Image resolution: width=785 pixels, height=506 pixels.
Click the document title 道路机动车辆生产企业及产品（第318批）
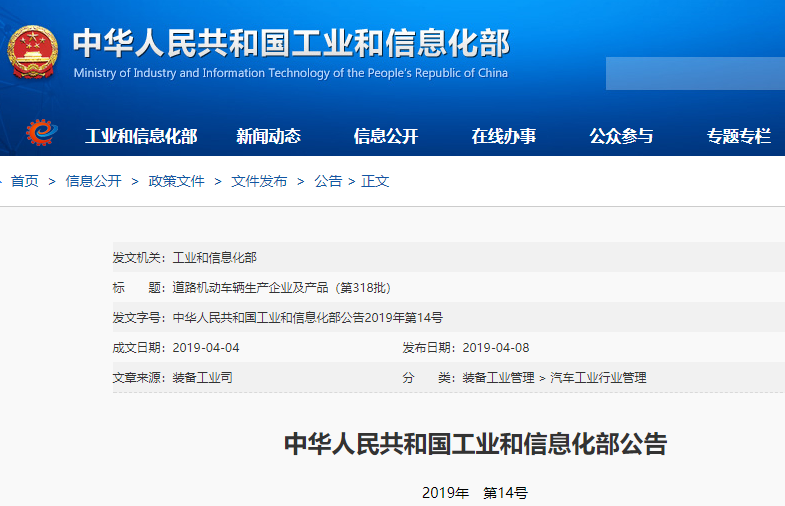click(x=281, y=288)
